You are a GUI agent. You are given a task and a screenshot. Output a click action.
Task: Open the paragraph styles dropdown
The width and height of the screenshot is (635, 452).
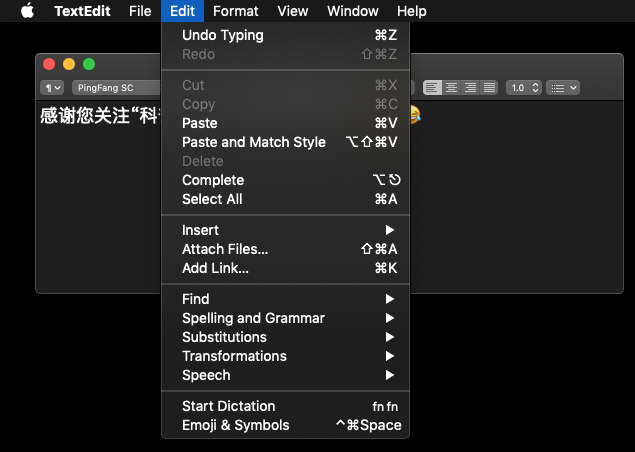[x=51, y=87]
